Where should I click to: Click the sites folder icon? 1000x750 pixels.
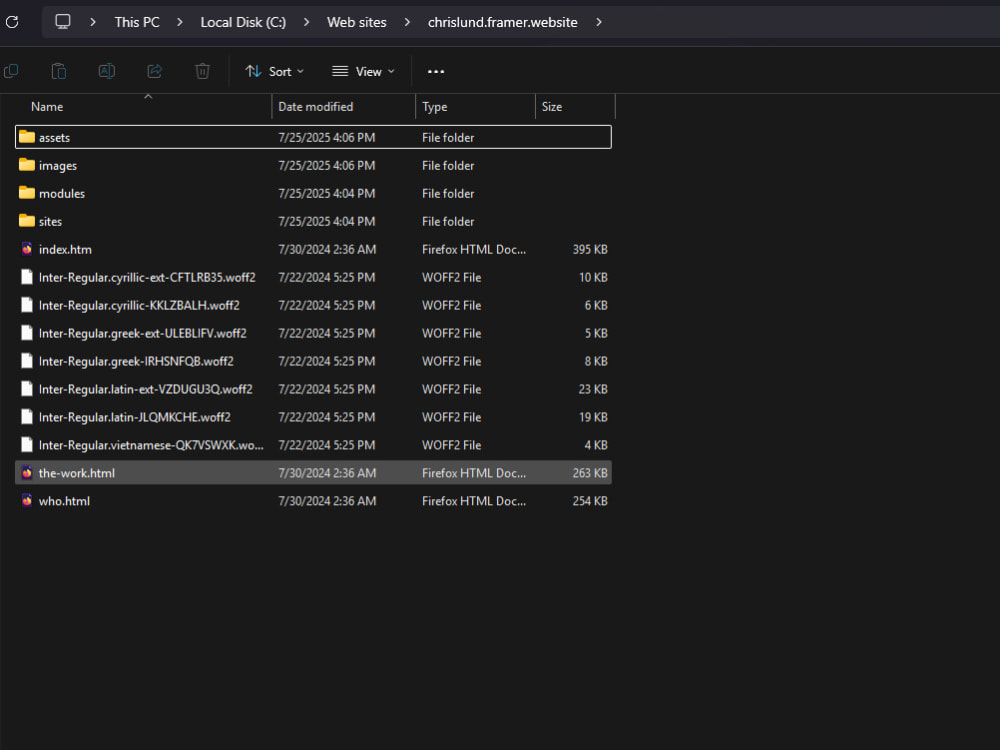(27, 221)
